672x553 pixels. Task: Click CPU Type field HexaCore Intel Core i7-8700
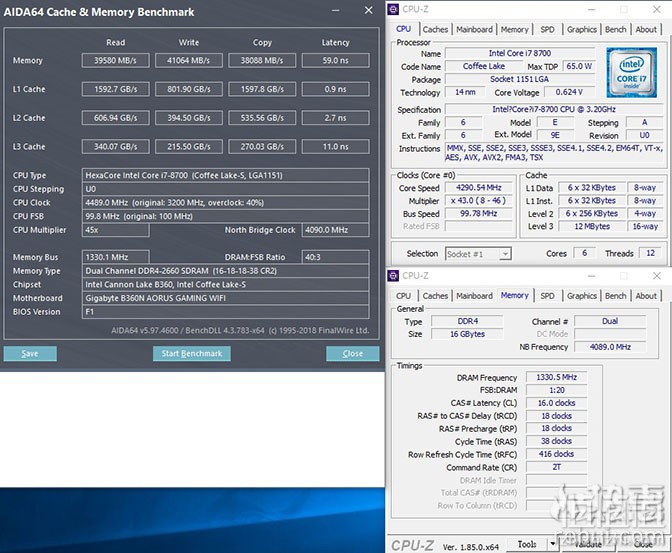pyautogui.click(x=225, y=175)
